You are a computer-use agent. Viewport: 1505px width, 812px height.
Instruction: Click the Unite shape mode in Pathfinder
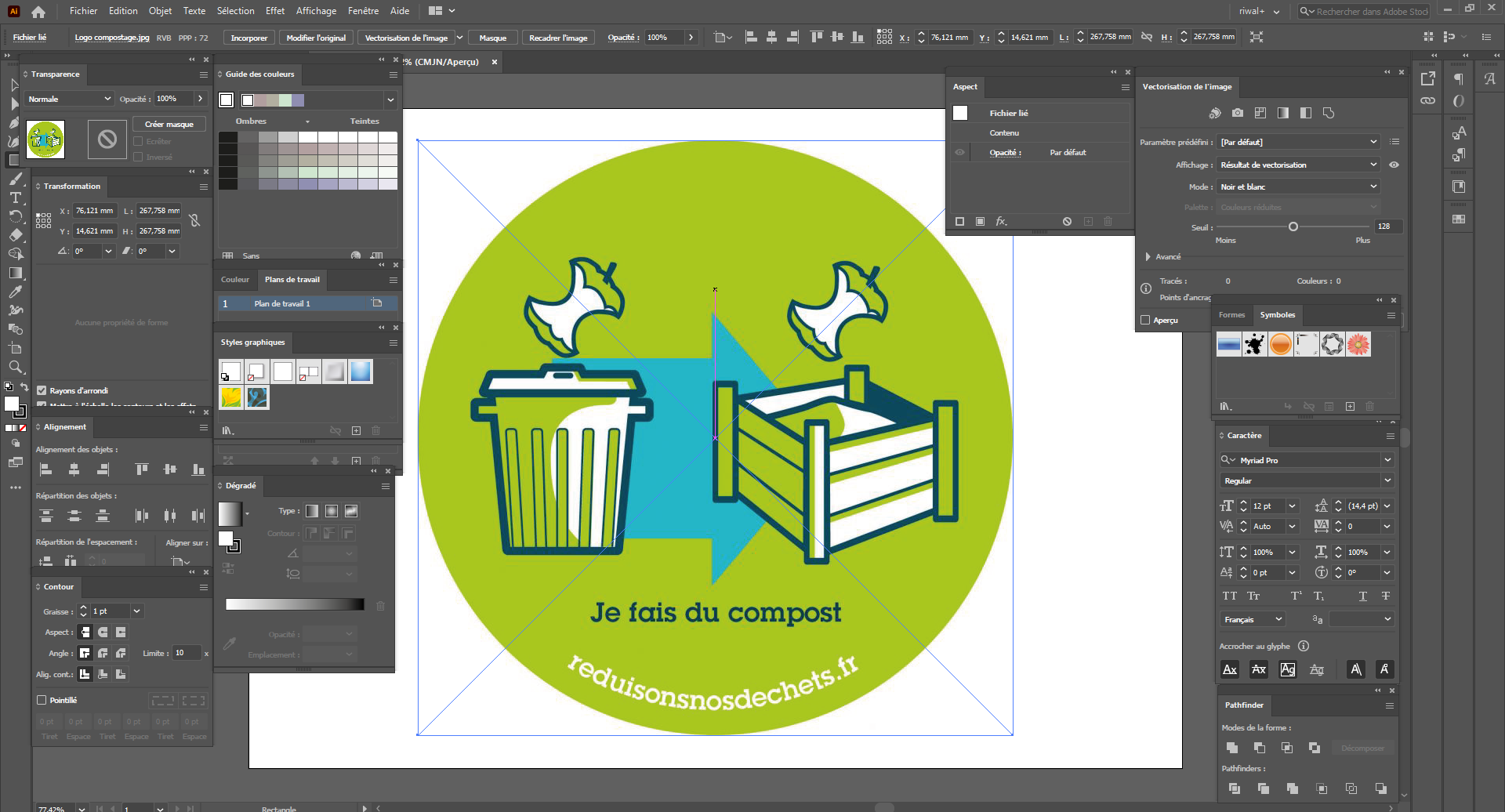[1232, 748]
